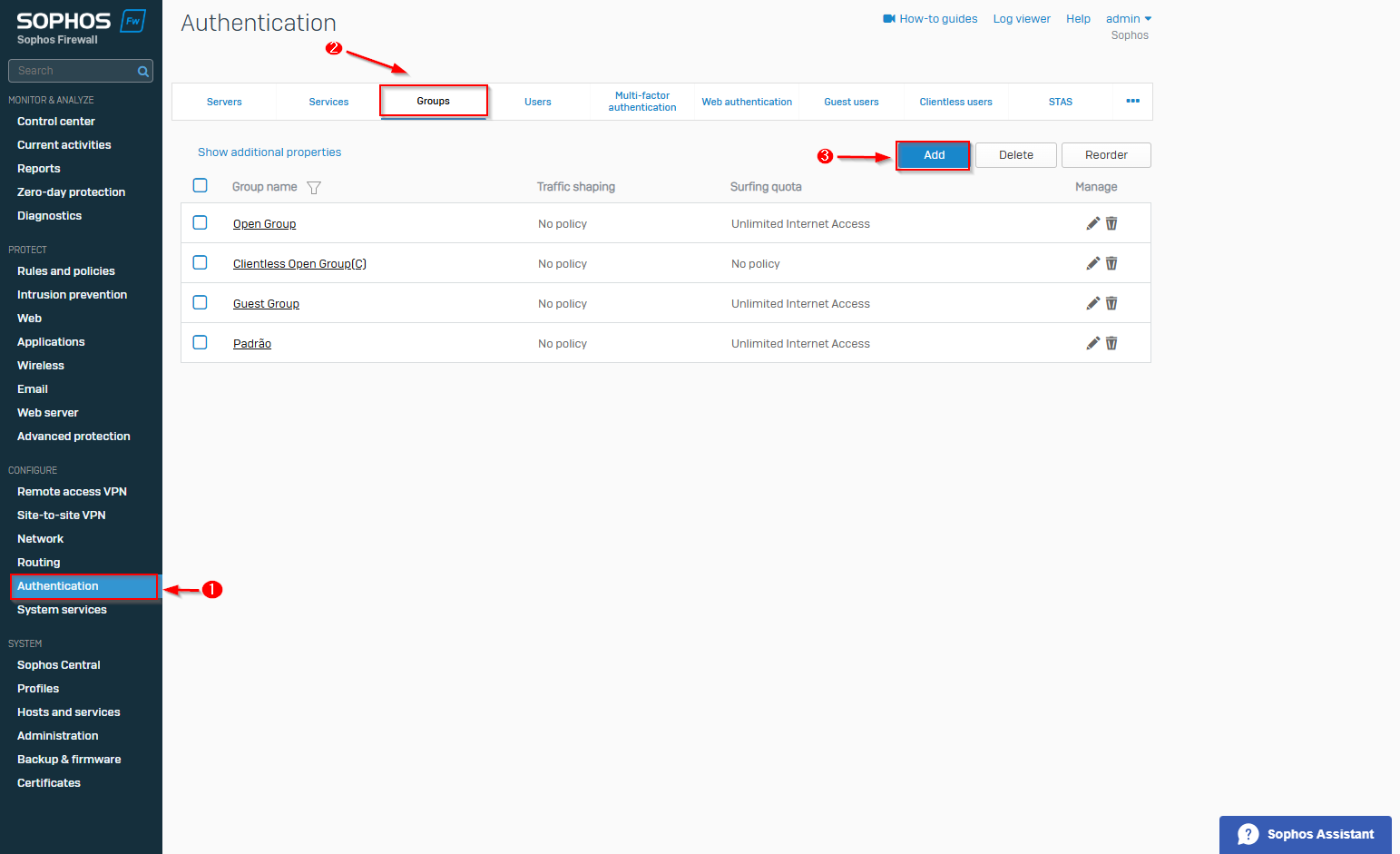The height and width of the screenshot is (854, 1400).
Task: Check the Guest Group checkbox
Action: [x=201, y=302]
